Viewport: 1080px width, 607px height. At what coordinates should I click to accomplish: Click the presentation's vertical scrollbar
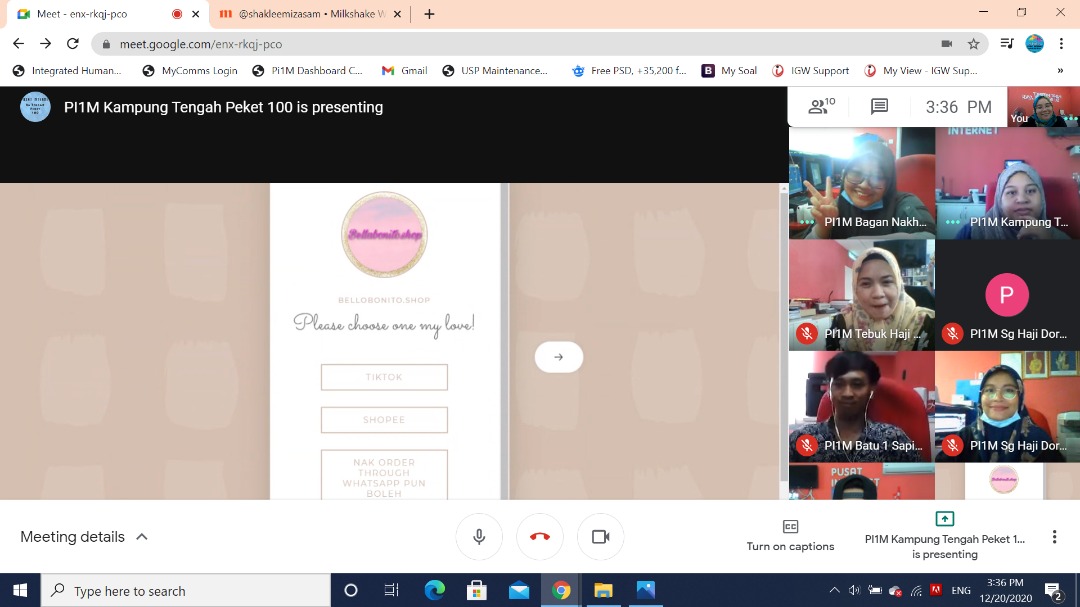(783, 330)
